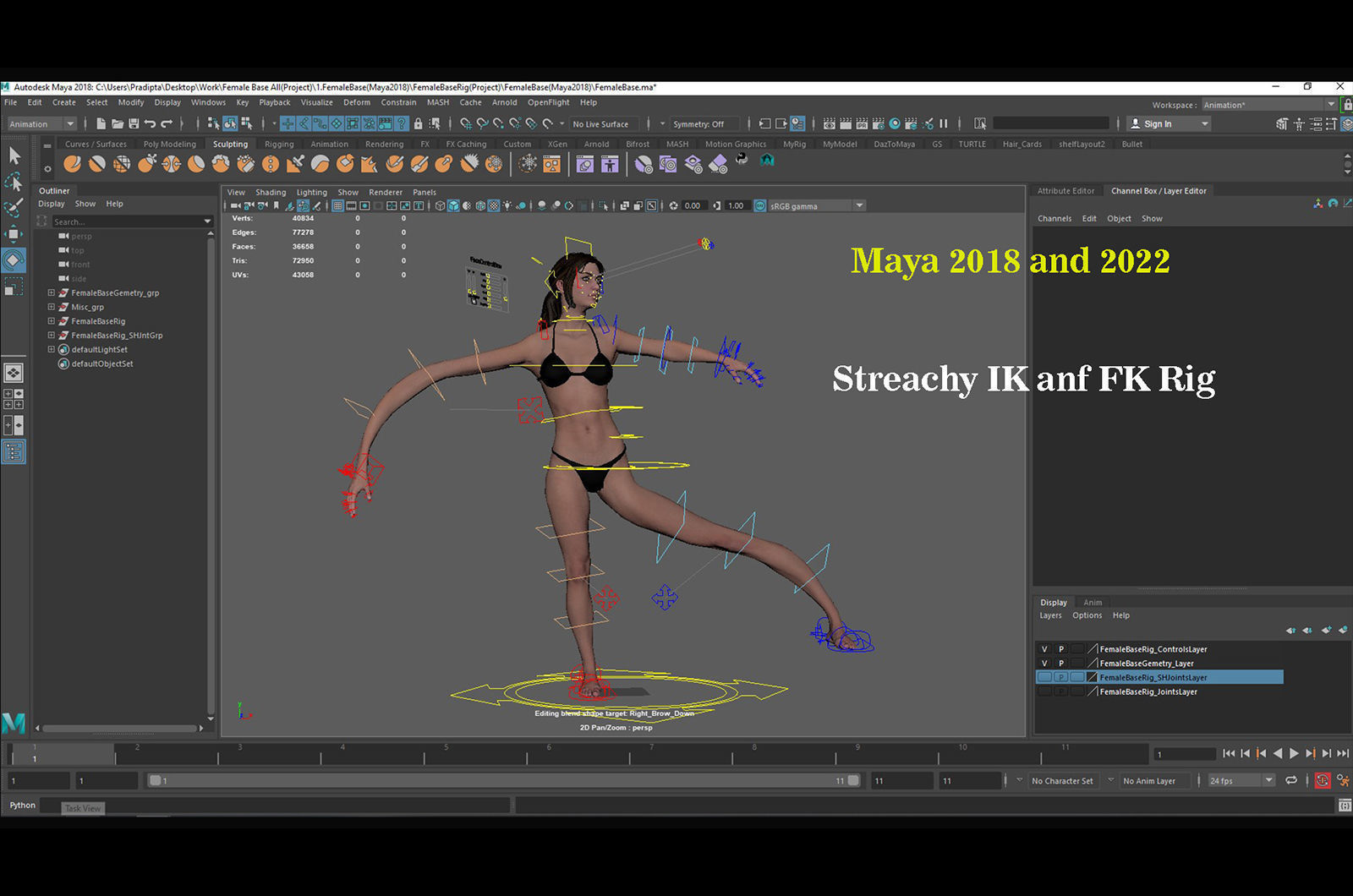Open animation preferences running-man icon
Image resolution: width=1353 pixels, height=896 pixels.
click(1343, 780)
